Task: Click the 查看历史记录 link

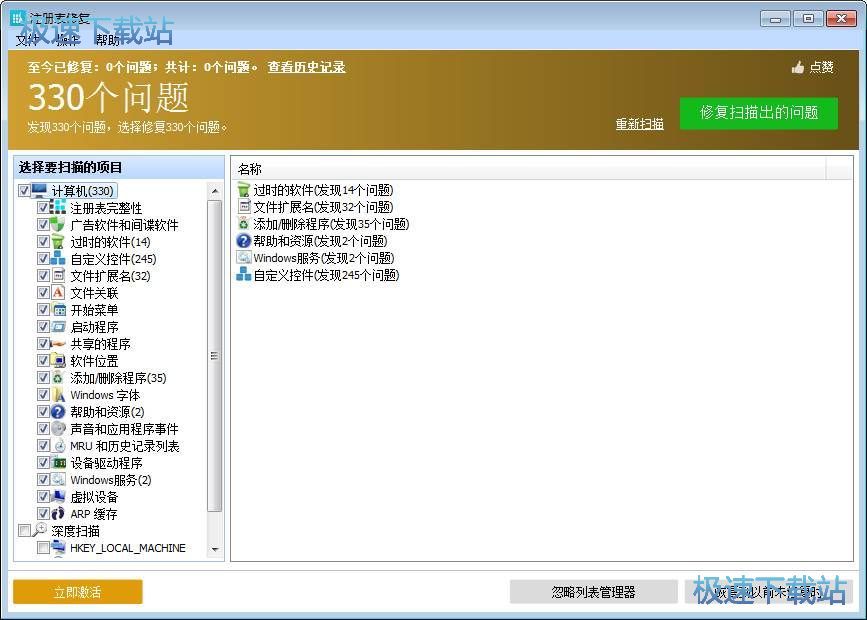Action: pos(306,67)
